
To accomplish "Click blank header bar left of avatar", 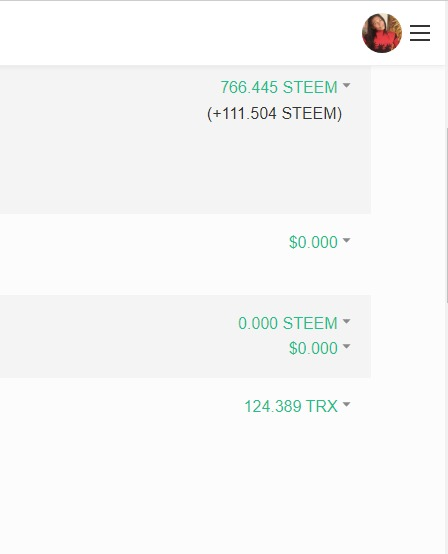I will (x=177, y=33).
